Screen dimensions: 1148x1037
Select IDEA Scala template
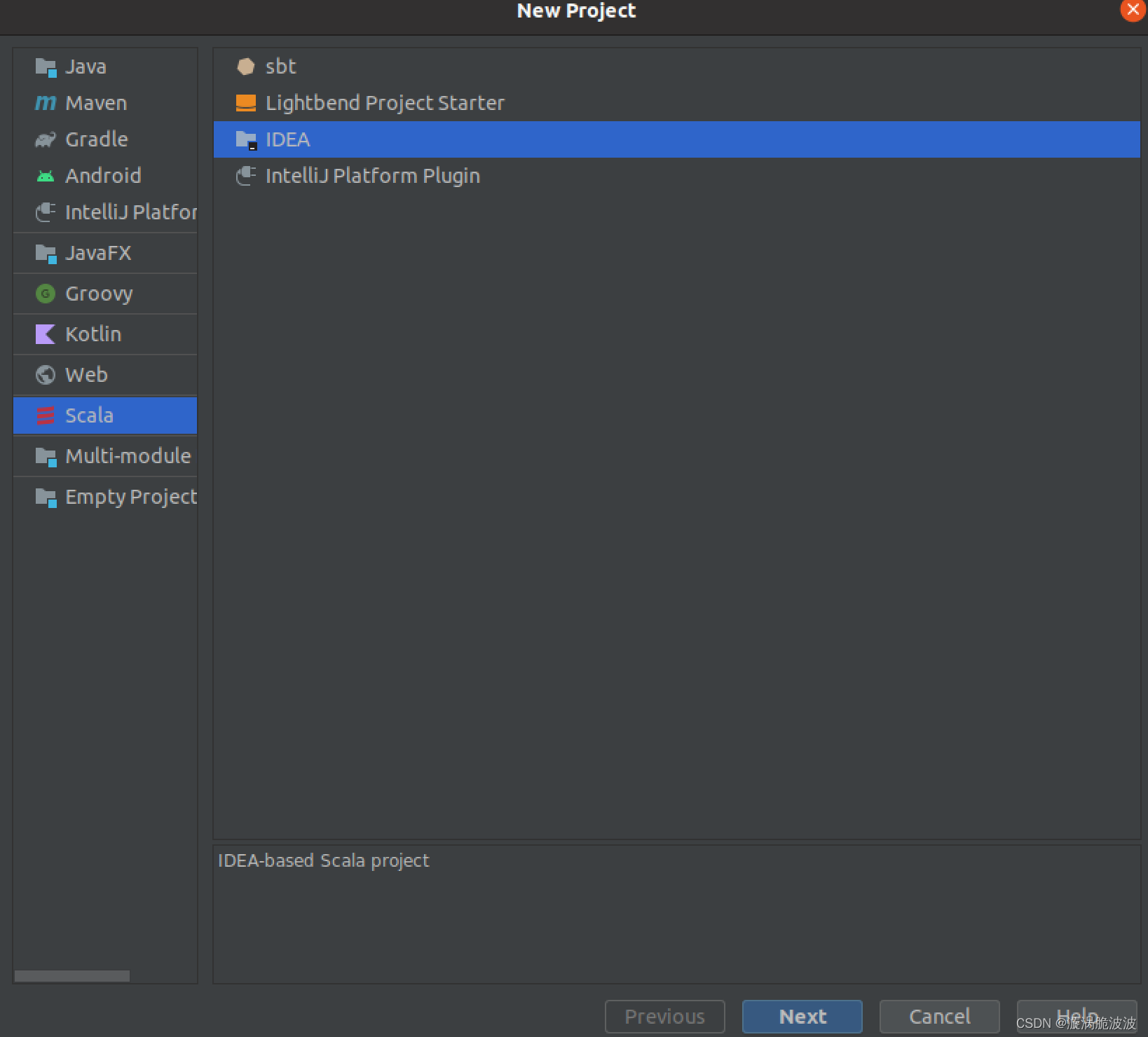(677, 139)
